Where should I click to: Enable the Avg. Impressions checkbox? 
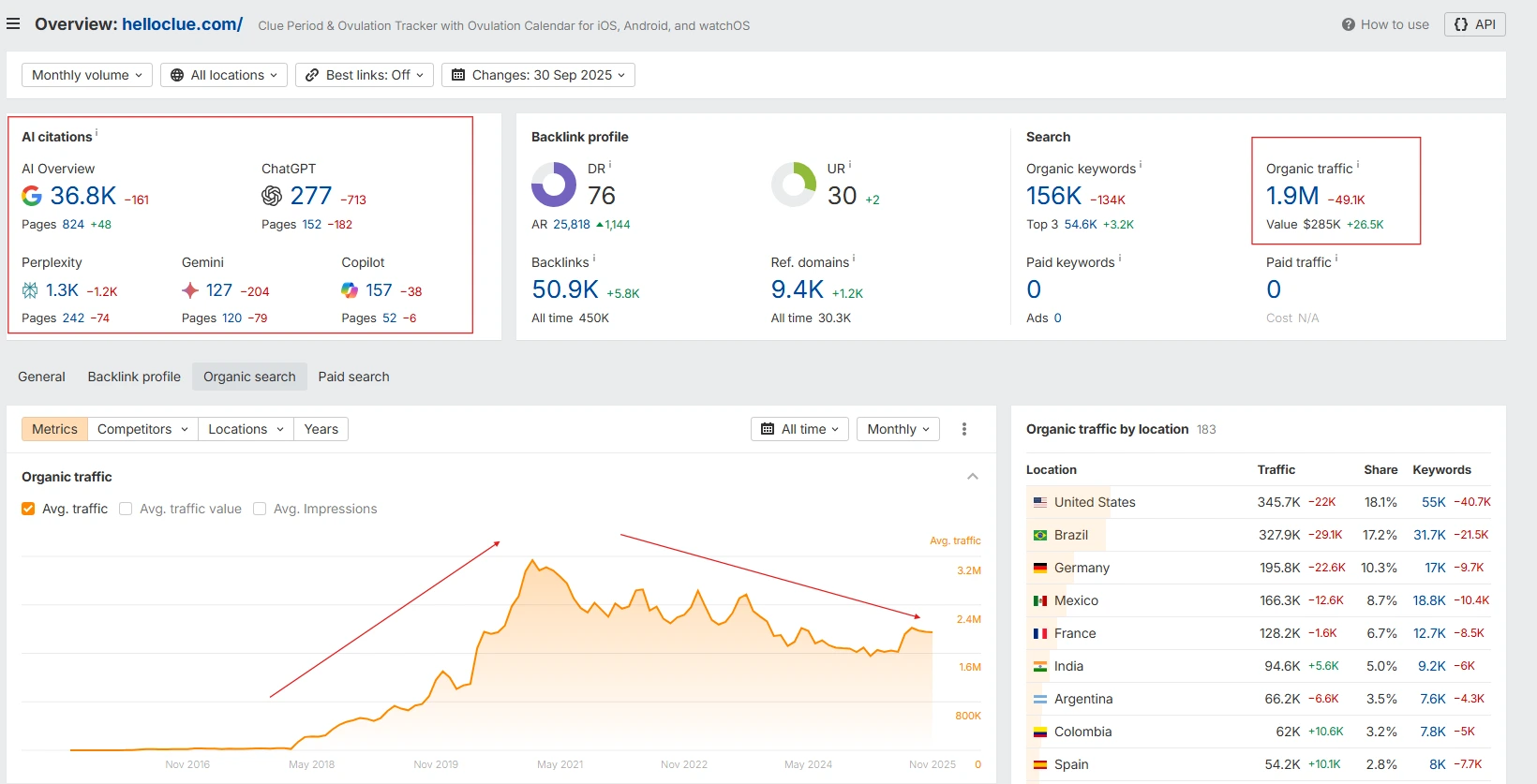click(x=260, y=509)
